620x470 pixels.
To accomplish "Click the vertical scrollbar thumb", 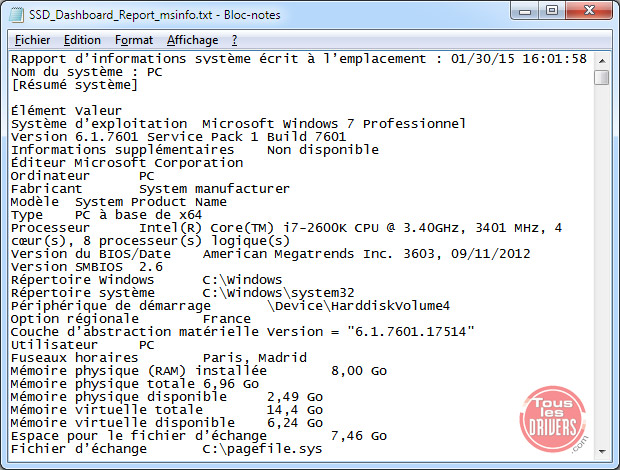I will [x=602, y=77].
